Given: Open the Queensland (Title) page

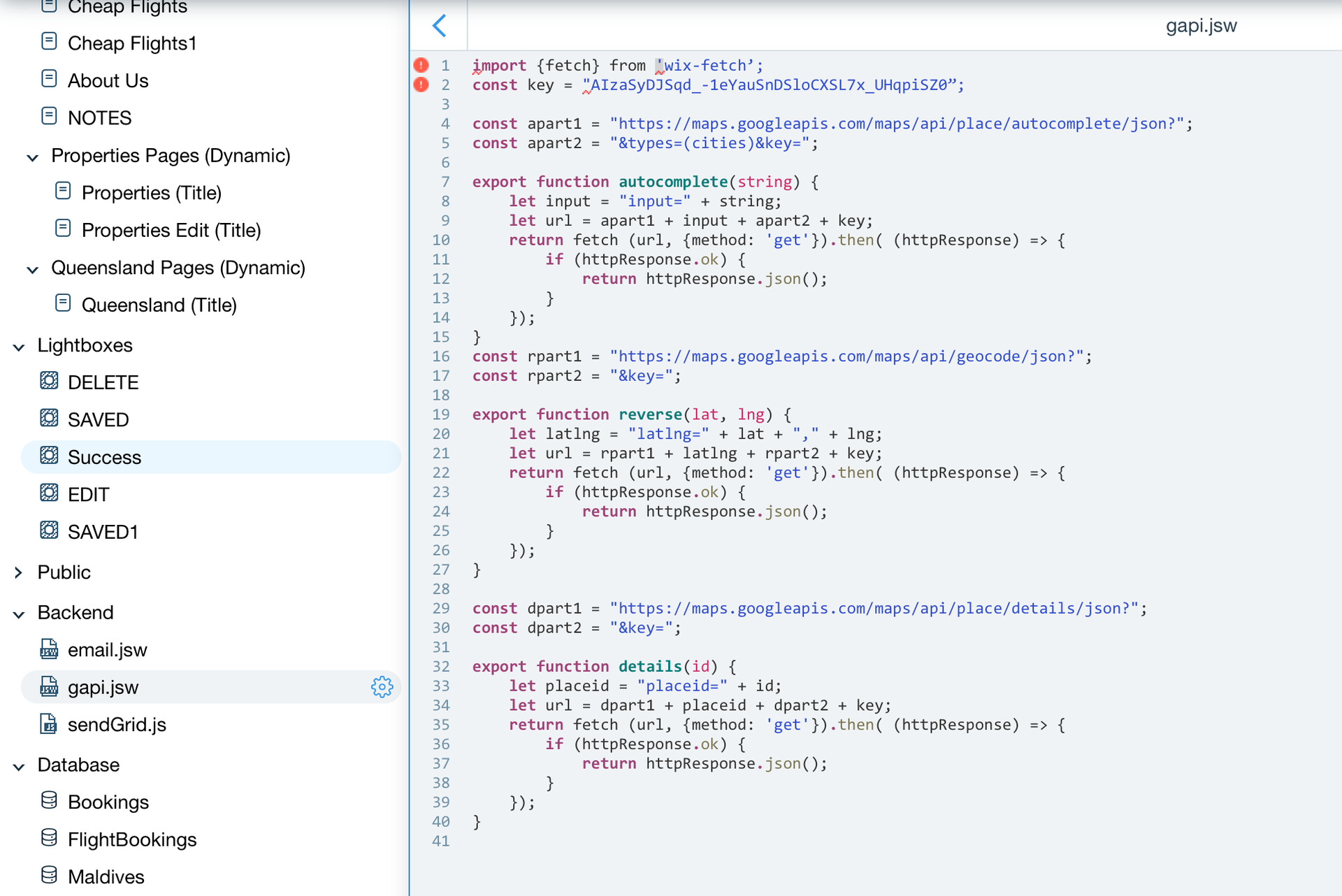Looking at the screenshot, I should [159, 305].
